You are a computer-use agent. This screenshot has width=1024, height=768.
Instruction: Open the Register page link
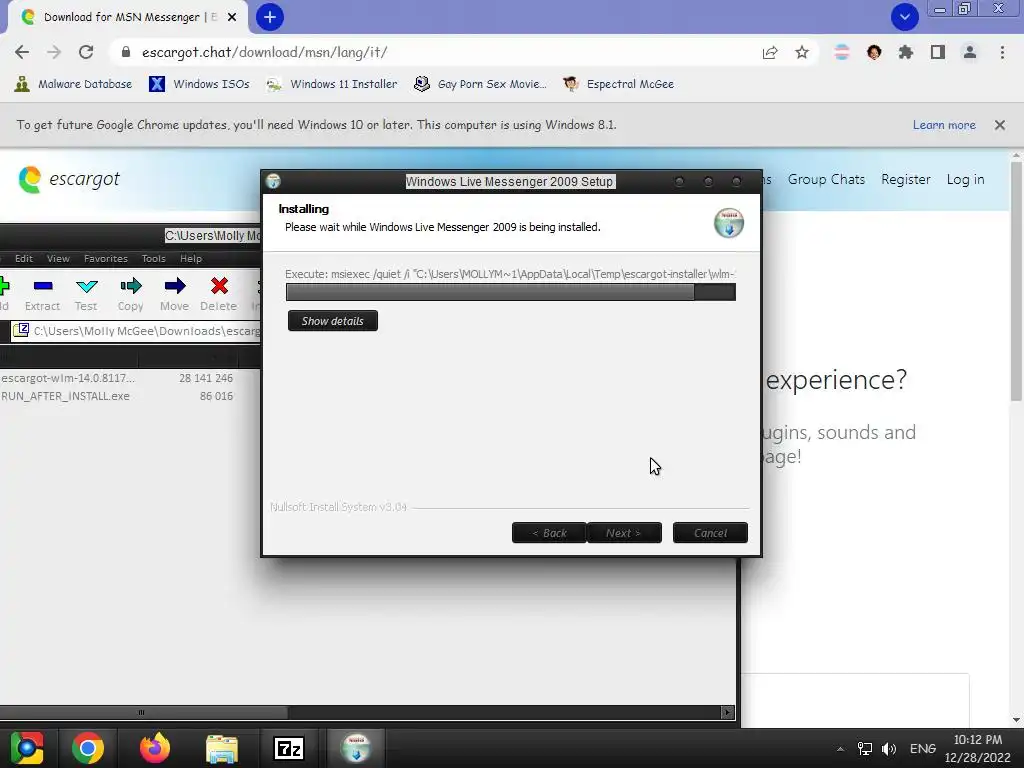tap(906, 180)
